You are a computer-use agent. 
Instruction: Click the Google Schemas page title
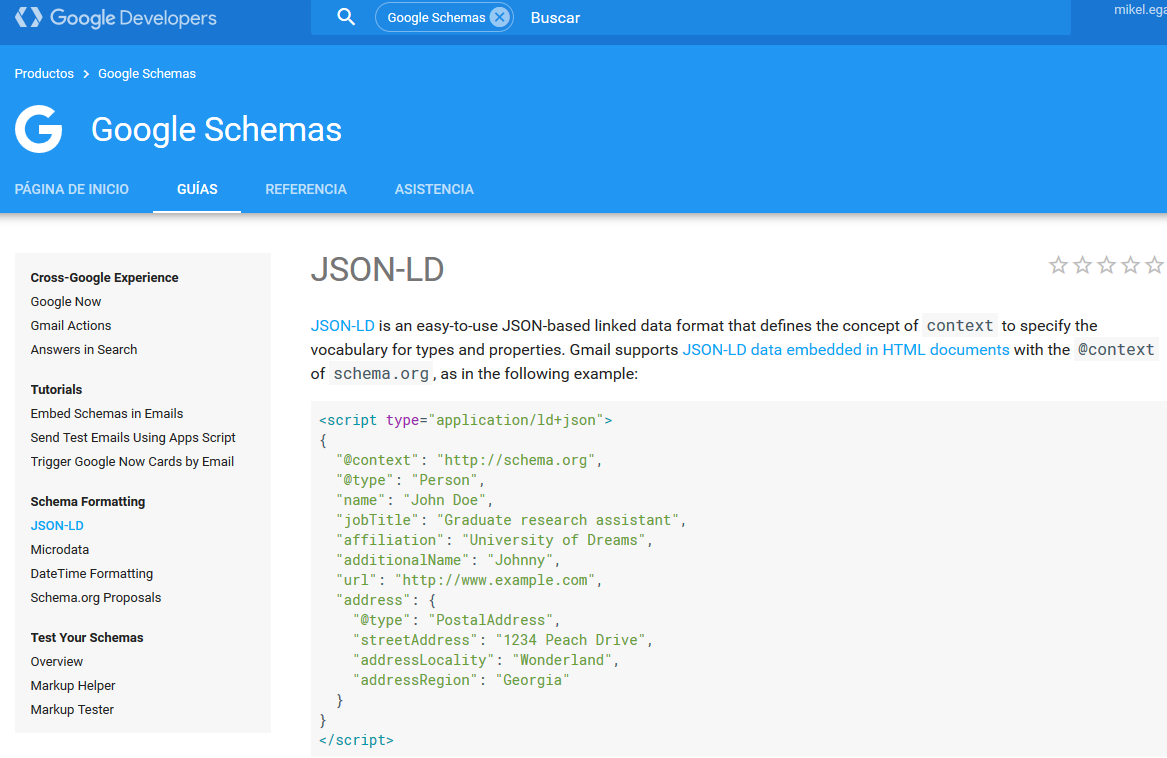216,130
